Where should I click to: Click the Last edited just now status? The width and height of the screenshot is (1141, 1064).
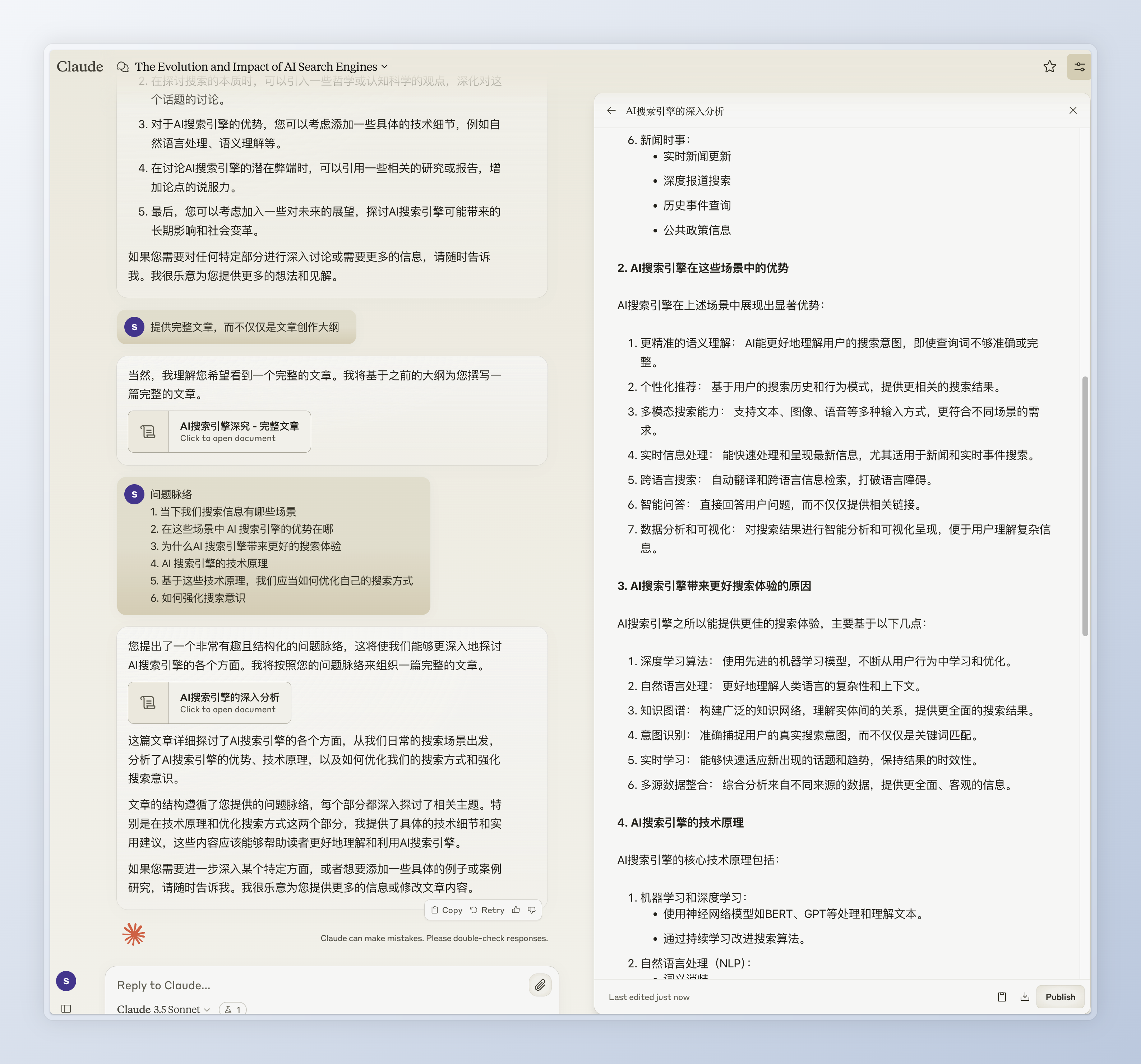pos(648,997)
